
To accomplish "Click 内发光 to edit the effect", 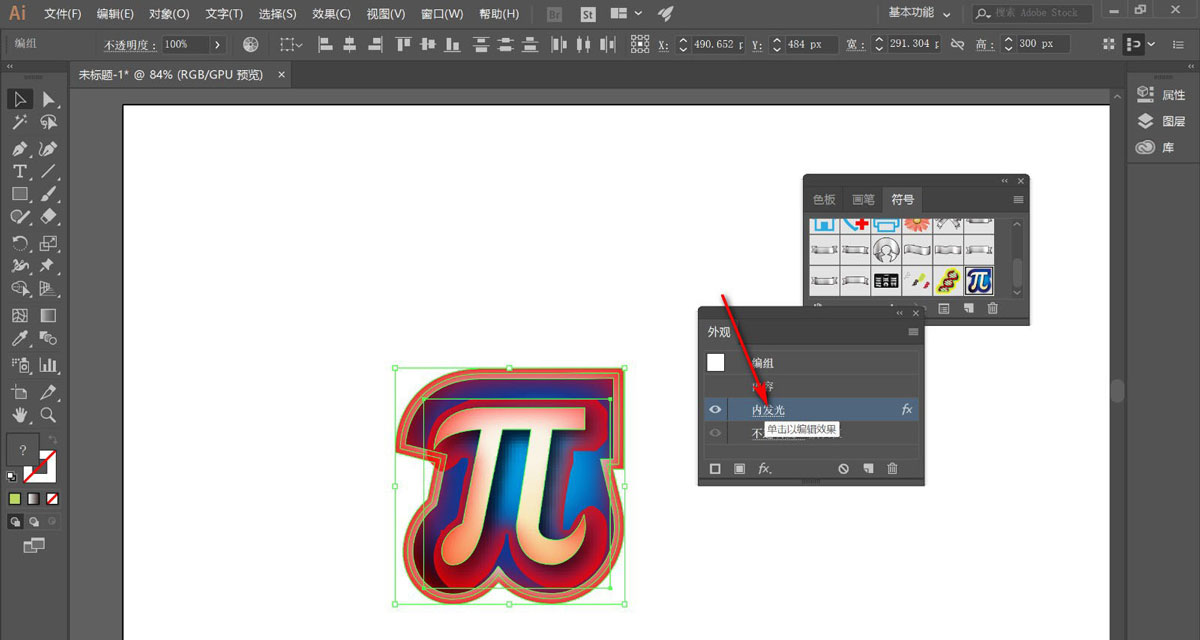I will click(x=768, y=410).
